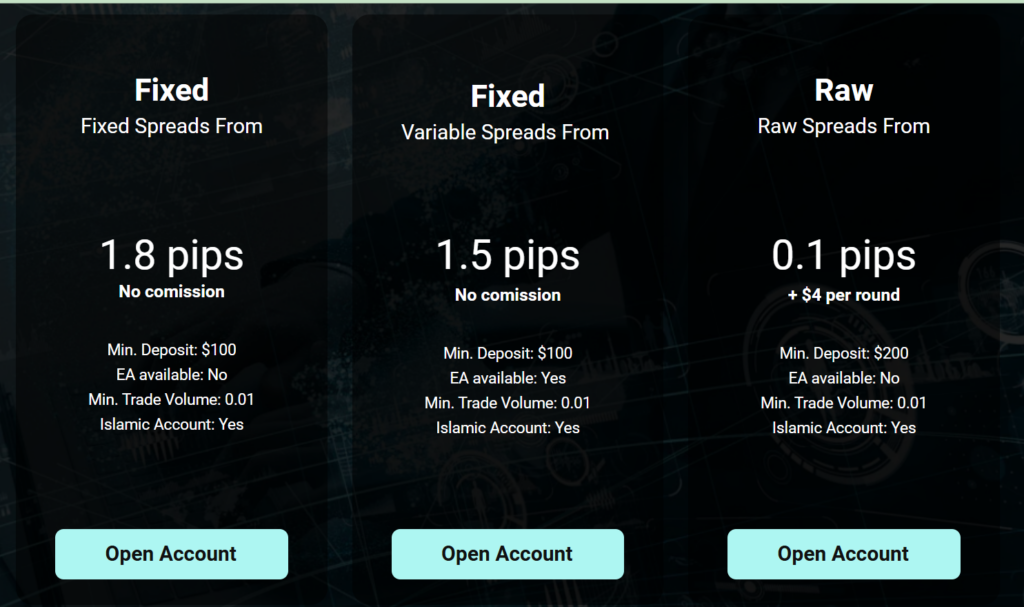
Task: Click 'No comission' under 1.8 pips
Action: (x=171, y=292)
